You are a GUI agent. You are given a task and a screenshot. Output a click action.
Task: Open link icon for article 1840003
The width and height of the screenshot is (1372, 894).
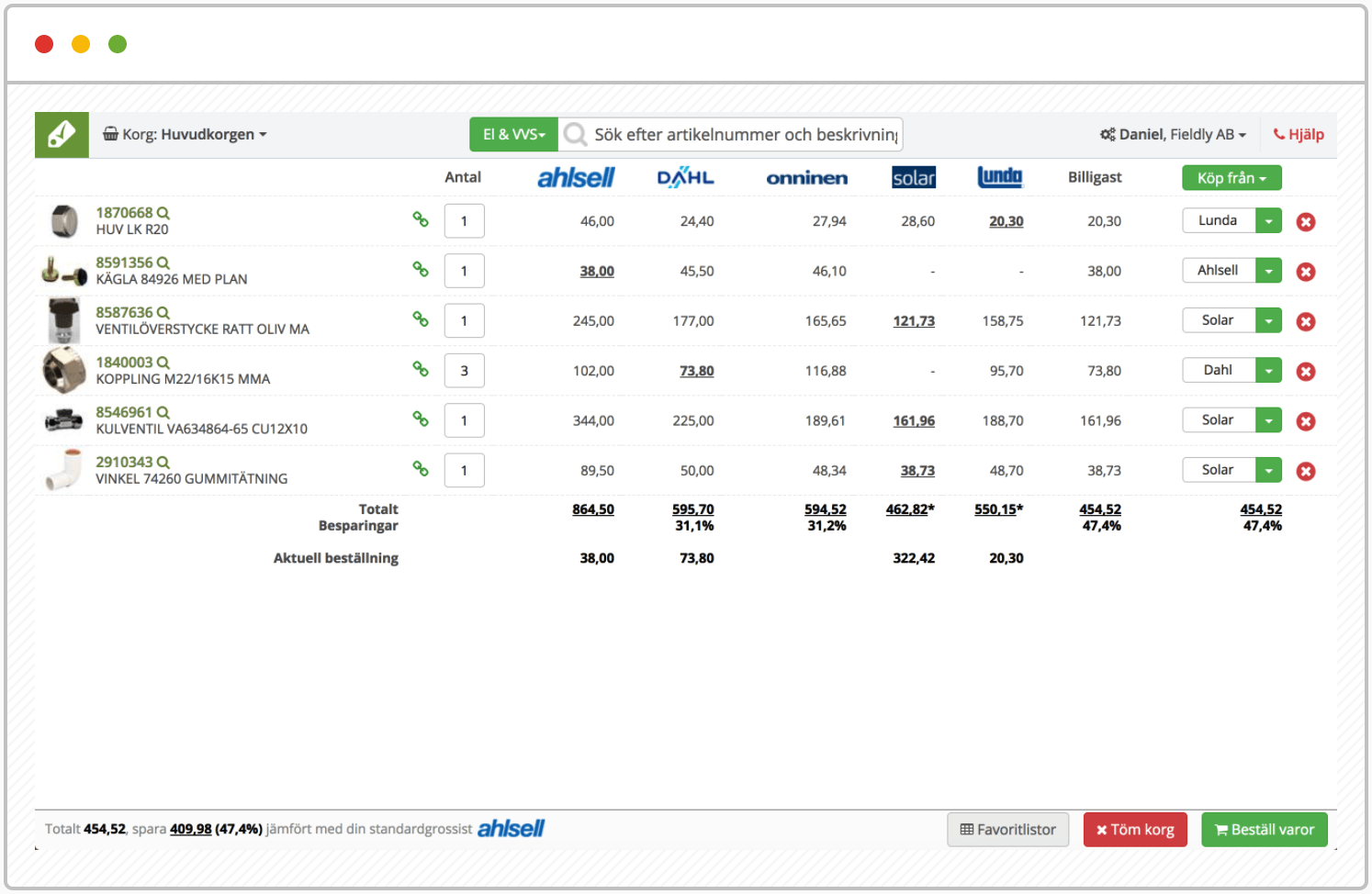point(421,368)
